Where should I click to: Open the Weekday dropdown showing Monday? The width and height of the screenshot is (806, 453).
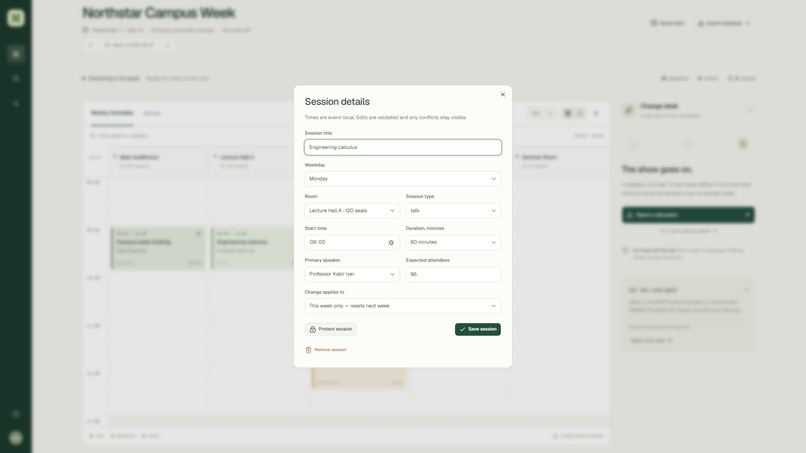pyautogui.click(x=402, y=179)
